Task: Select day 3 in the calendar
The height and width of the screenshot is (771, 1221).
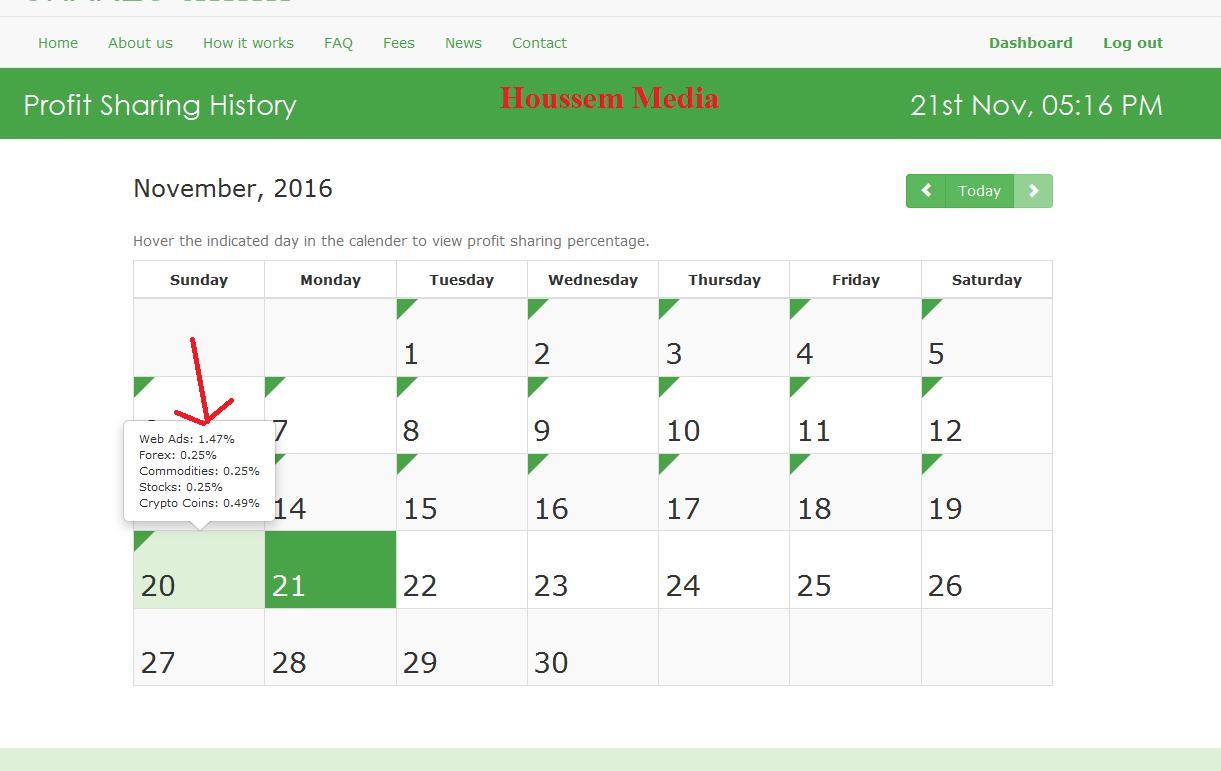Action: coord(724,338)
